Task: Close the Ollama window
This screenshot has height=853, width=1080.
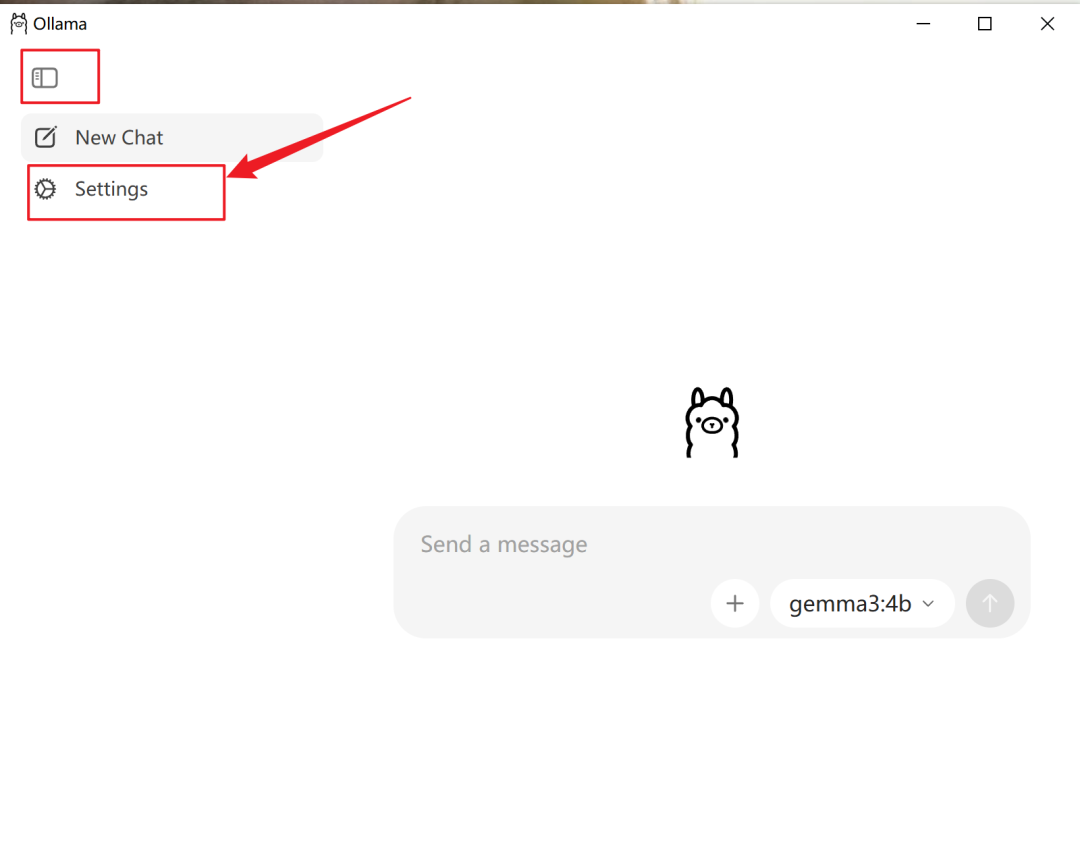Action: 1047,23
